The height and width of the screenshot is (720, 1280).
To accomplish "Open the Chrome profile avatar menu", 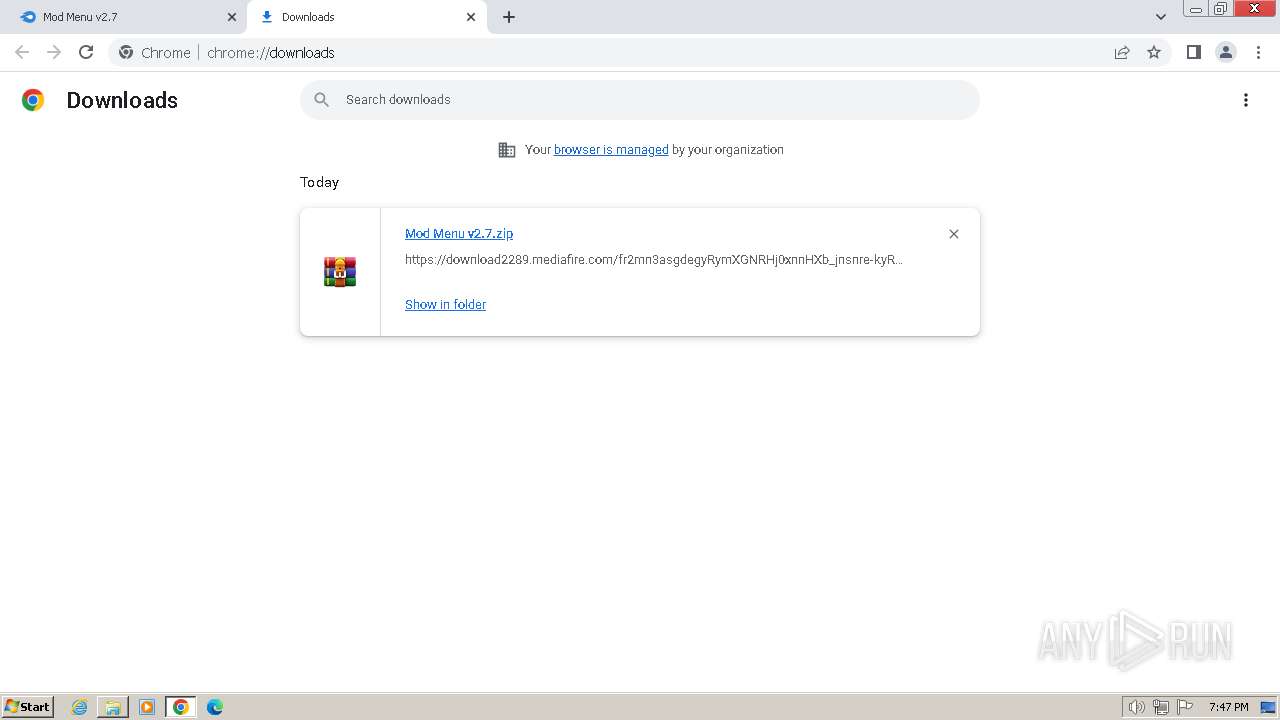I will pyautogui.click(x=1226, y=52).
